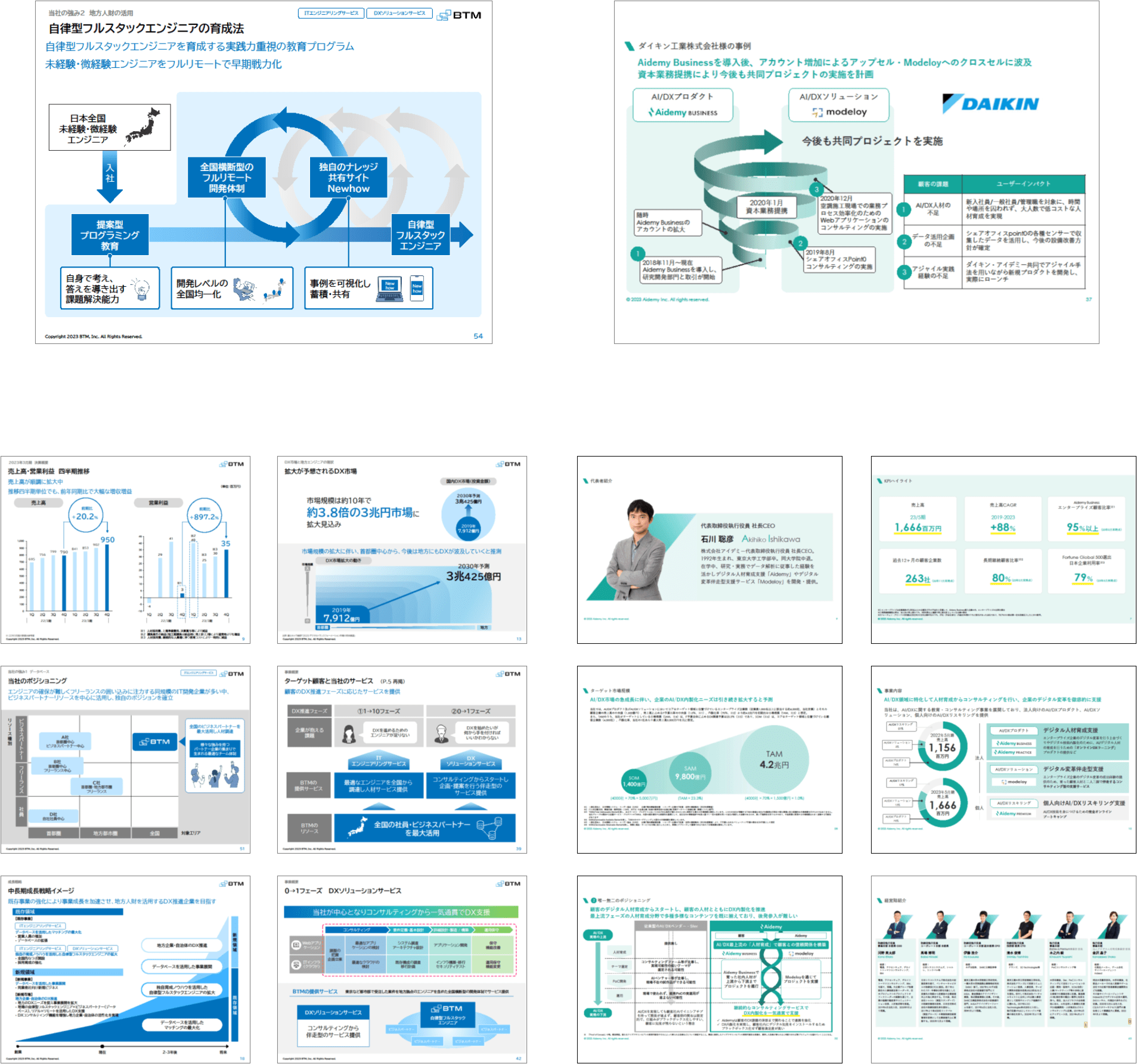
Task: Open the 当社のポジショニング slide thumbnail
Action: click(125, 759)
